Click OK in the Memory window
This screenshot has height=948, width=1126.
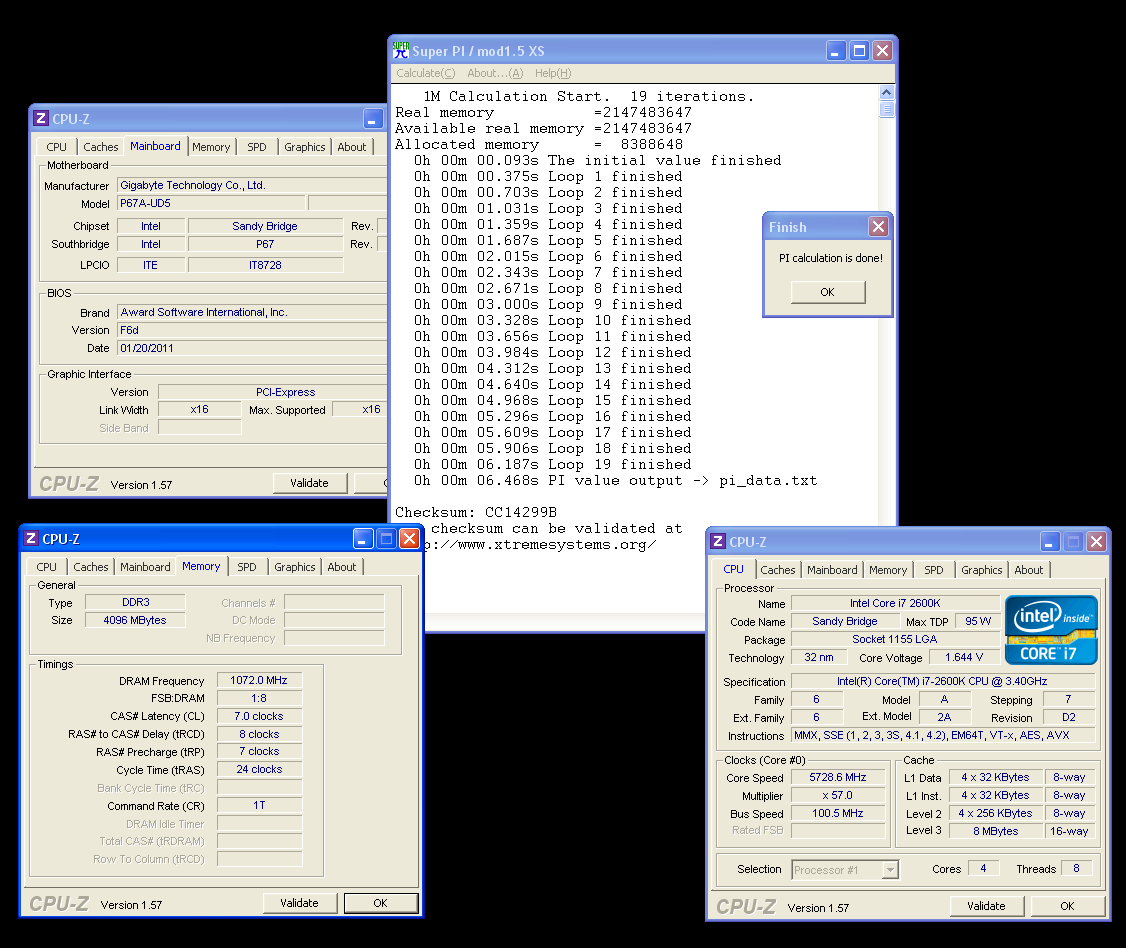(x=381, y=903)
